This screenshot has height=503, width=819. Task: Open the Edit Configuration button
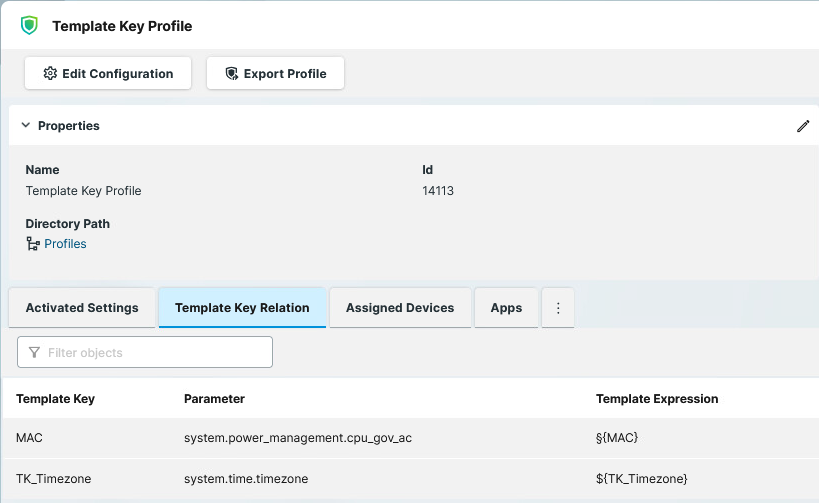click(108, 74)
